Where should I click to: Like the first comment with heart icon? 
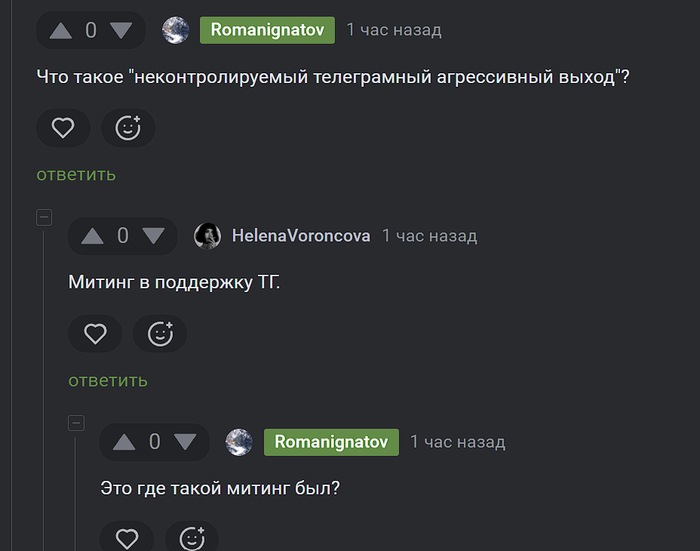[x=63, y=128]
